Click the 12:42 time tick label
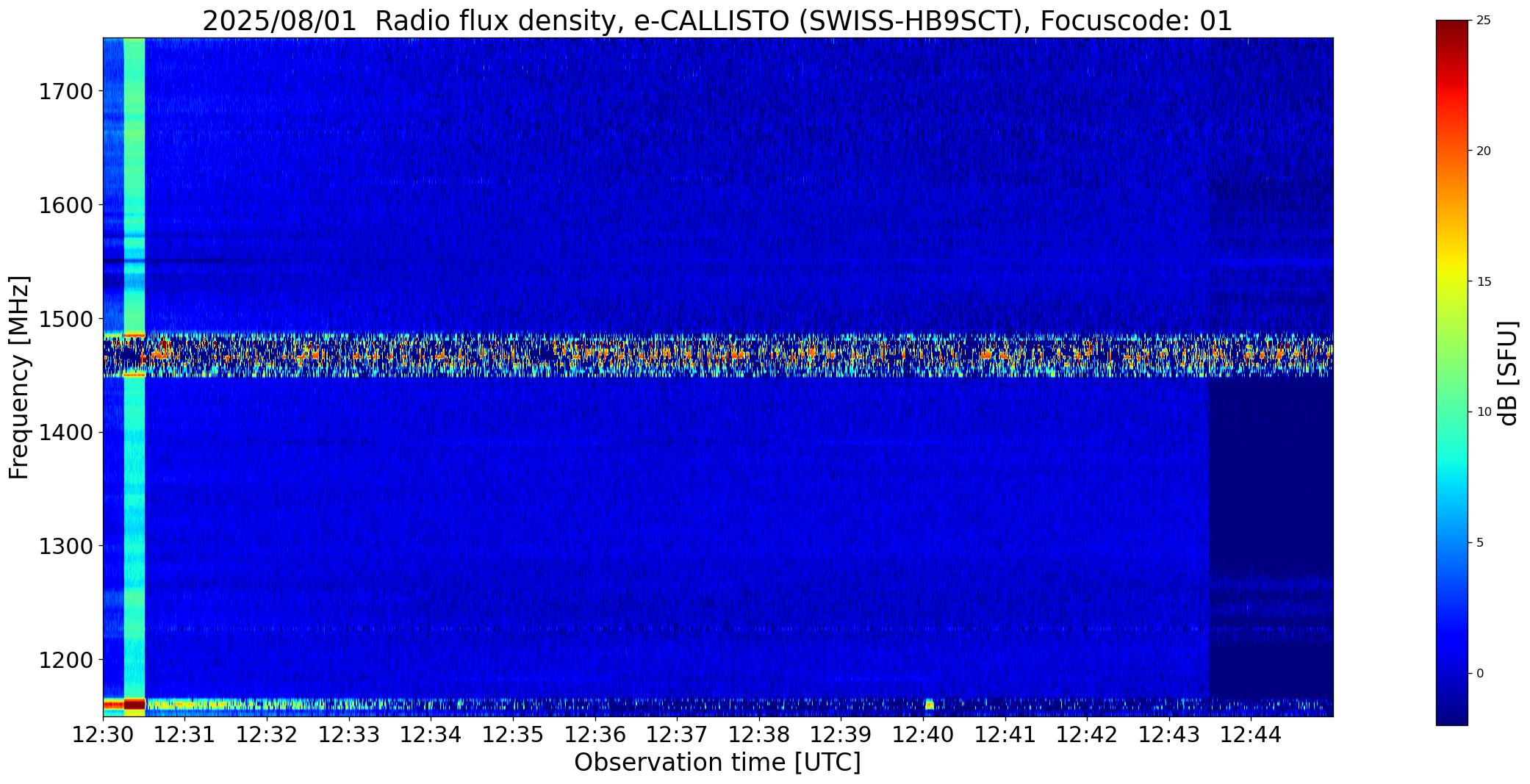This screenshot has height=784, width=1530. (1088, 734)
